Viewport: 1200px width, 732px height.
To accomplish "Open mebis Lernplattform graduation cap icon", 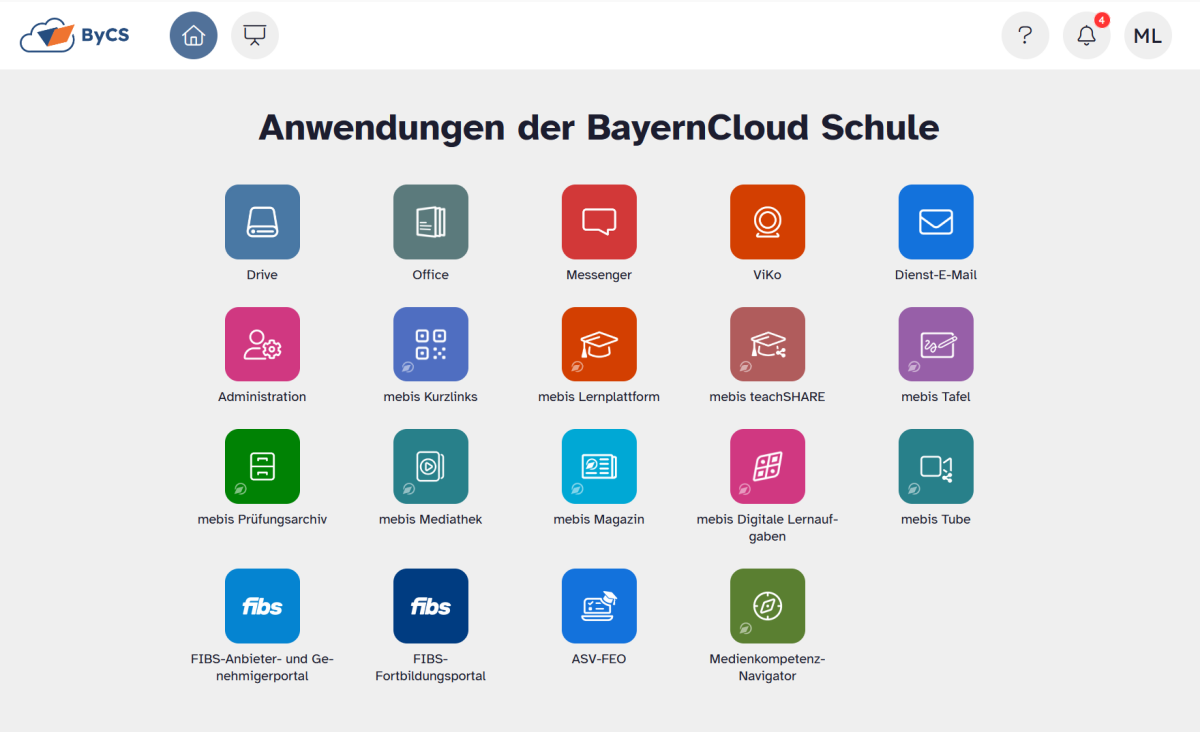I will tap(599, 344).
